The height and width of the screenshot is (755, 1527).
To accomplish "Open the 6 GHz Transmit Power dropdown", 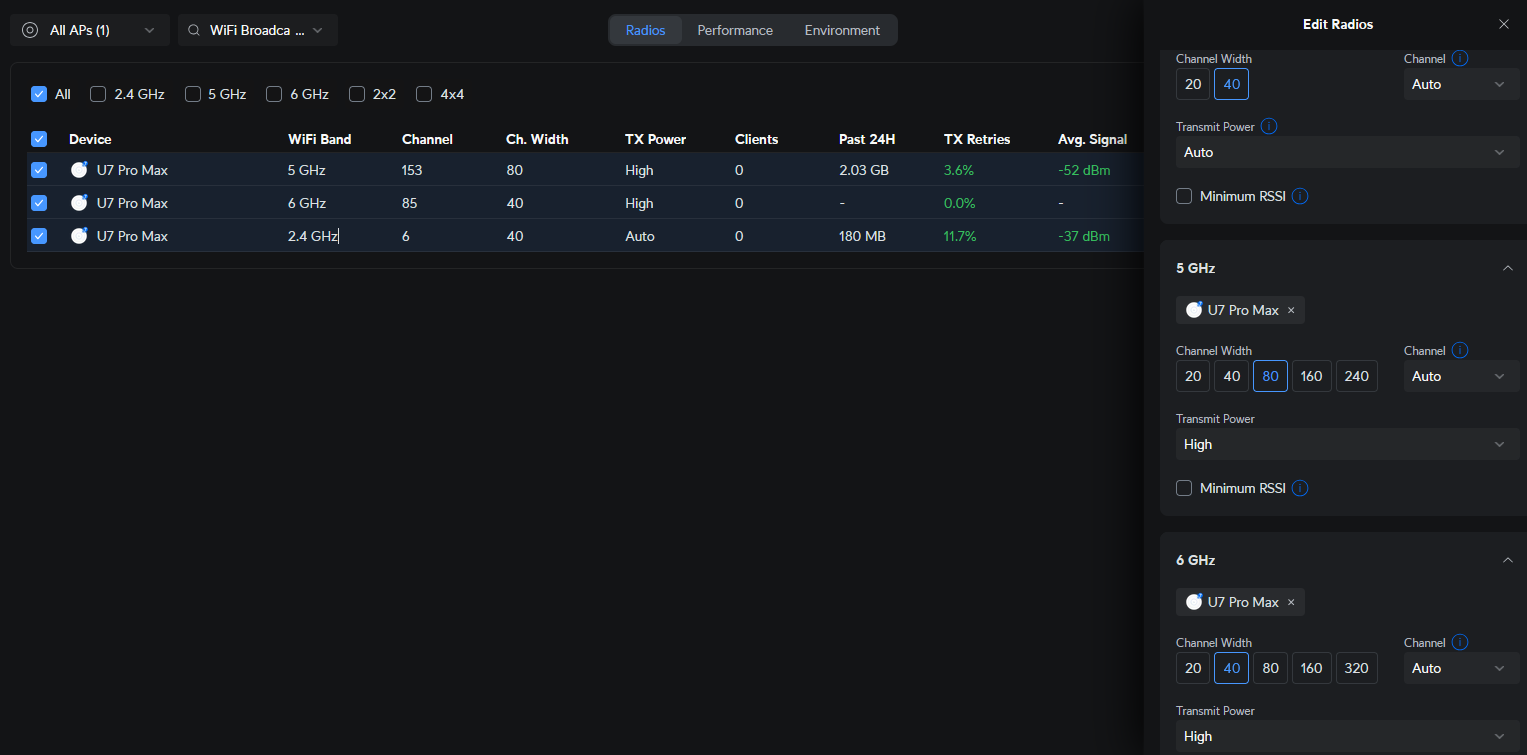I will pyautogui.click(x=1347, y=736).
